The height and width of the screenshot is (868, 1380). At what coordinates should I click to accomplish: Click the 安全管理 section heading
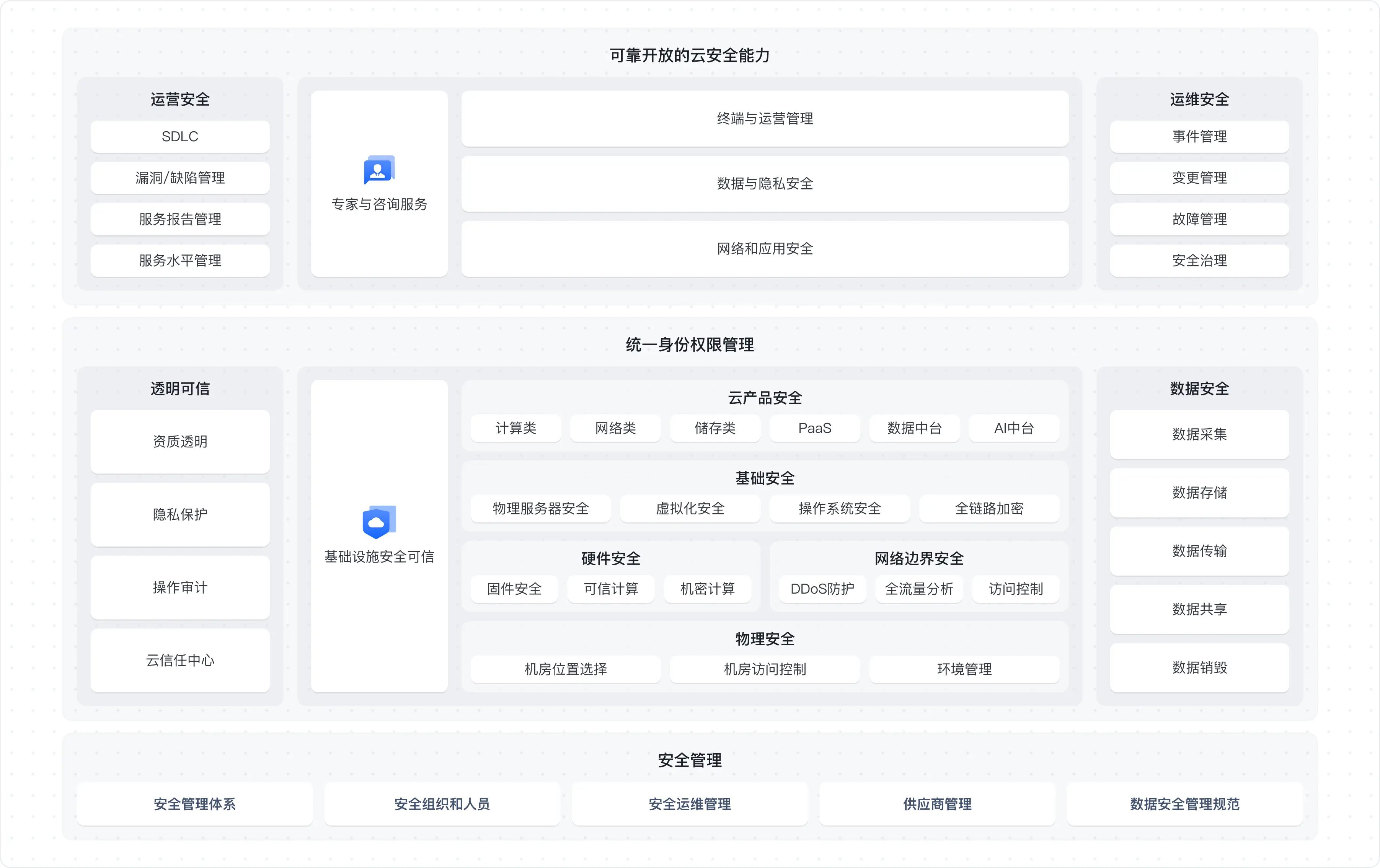690,760
